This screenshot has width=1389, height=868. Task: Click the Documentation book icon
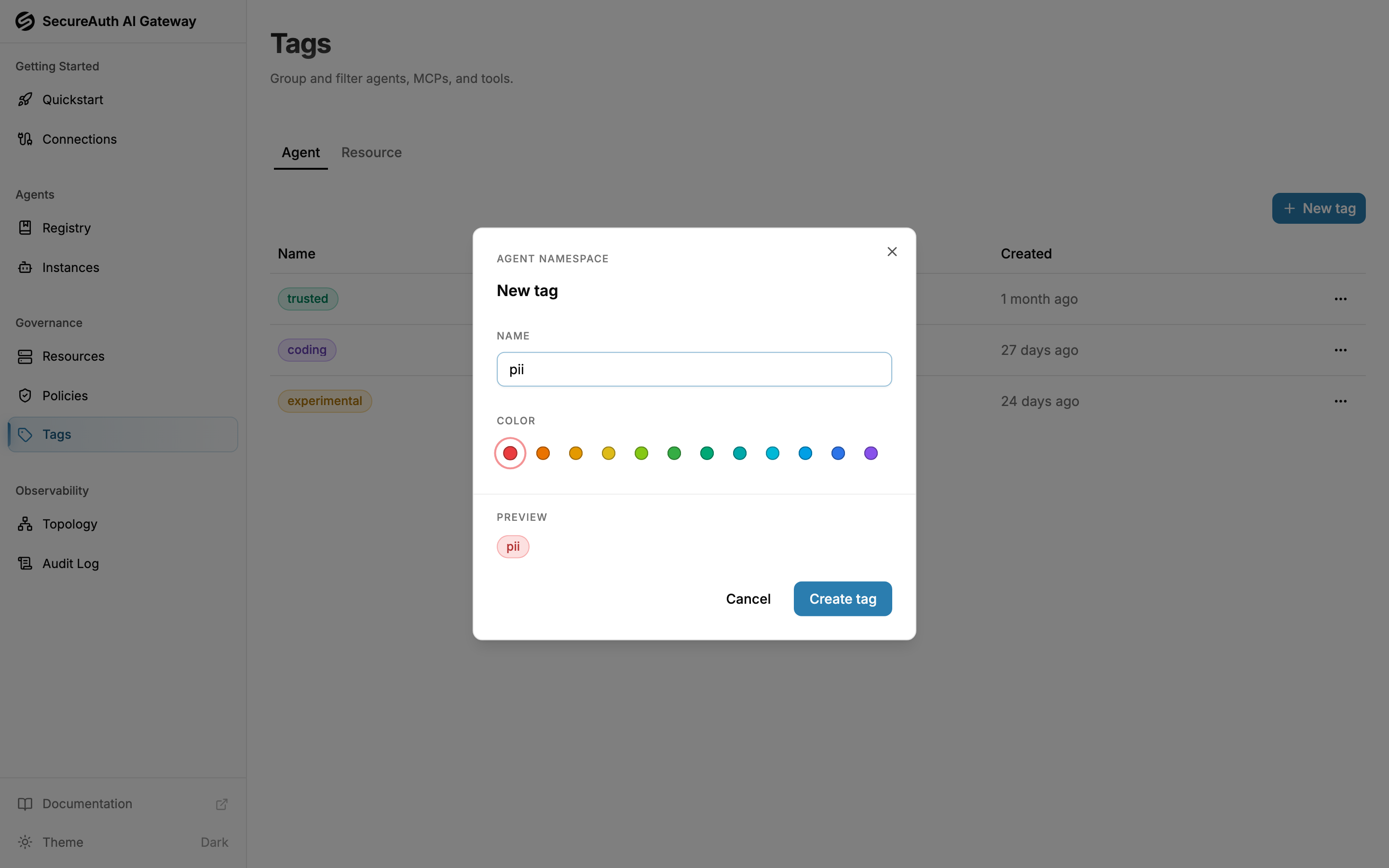coord(25,804)
